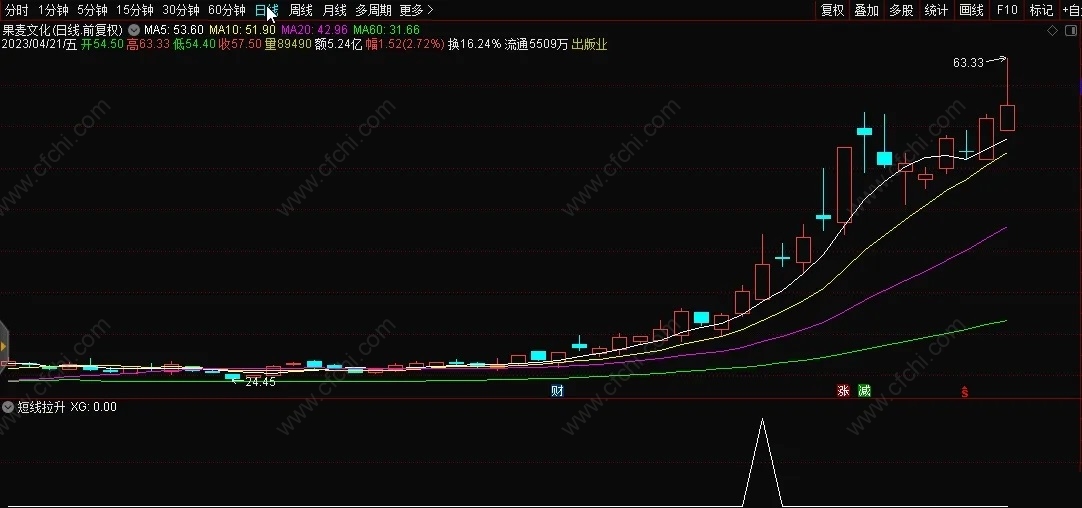Expand the 更多 > periods menu
This screenshot has width=1082, height=508.
pos(416,10)
